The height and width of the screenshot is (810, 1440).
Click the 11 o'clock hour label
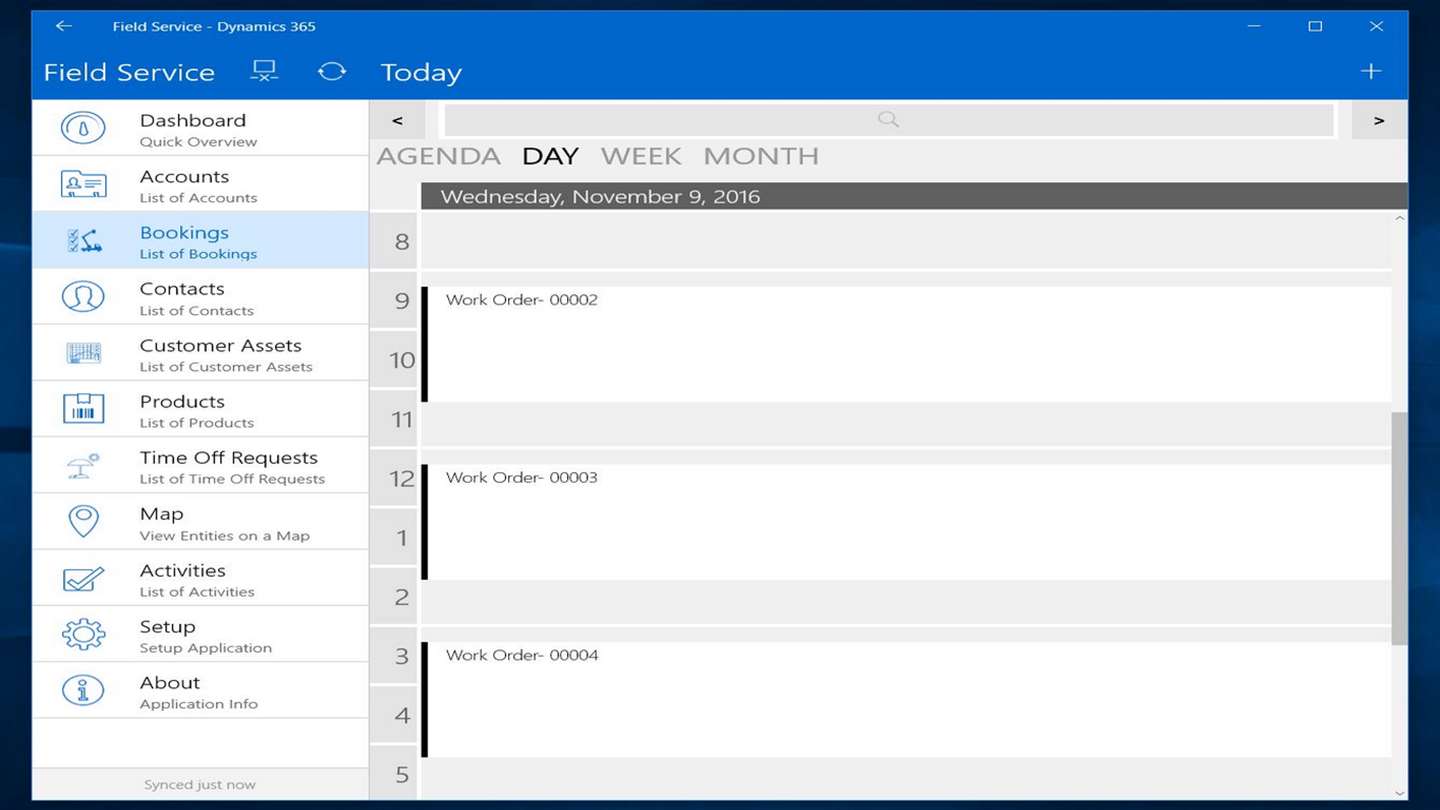pyautogui.click(x=402, y=419)
